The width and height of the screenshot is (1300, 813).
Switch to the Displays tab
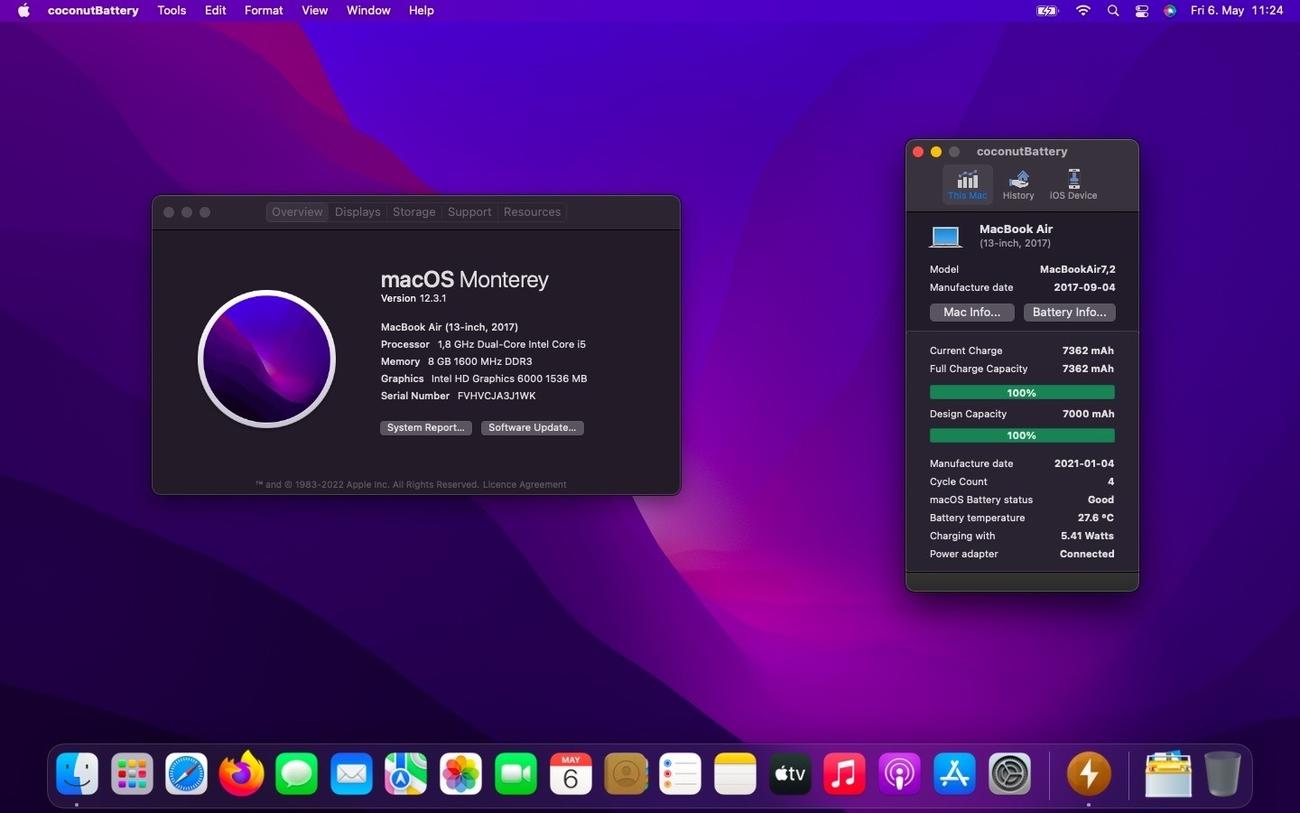point(358,212)
